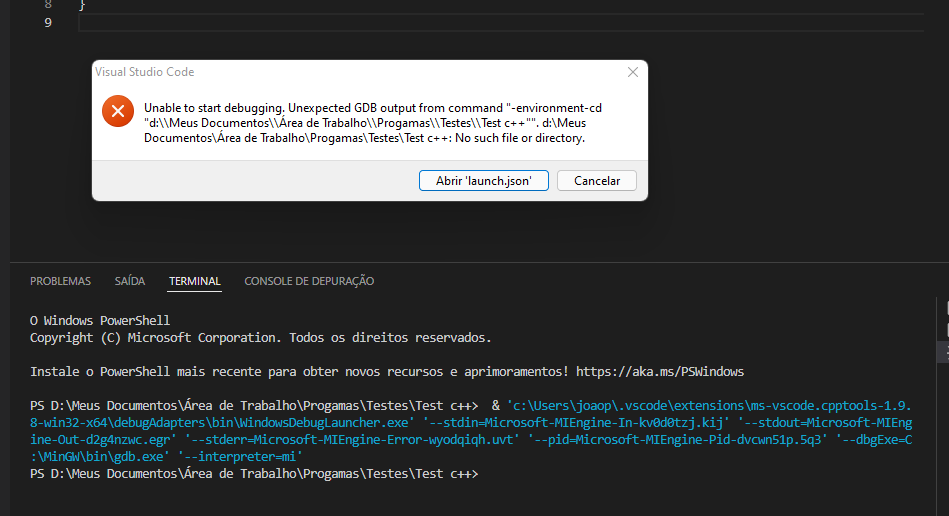Click the last PowerShell prompt line
949x516 pixels.
[x=254, y=474]
